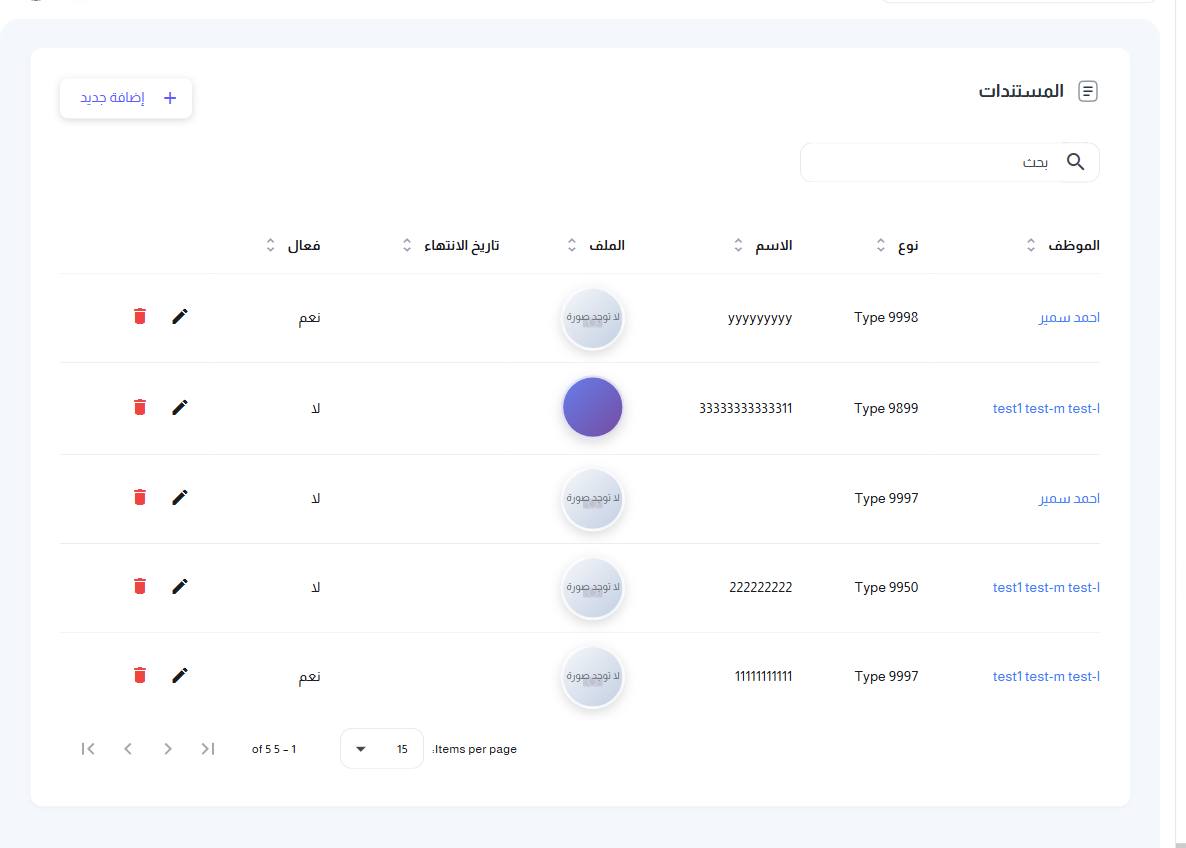Open test1 test-m test-l link in Type 9950 row
The image size is (1186, 848).
1046,587
